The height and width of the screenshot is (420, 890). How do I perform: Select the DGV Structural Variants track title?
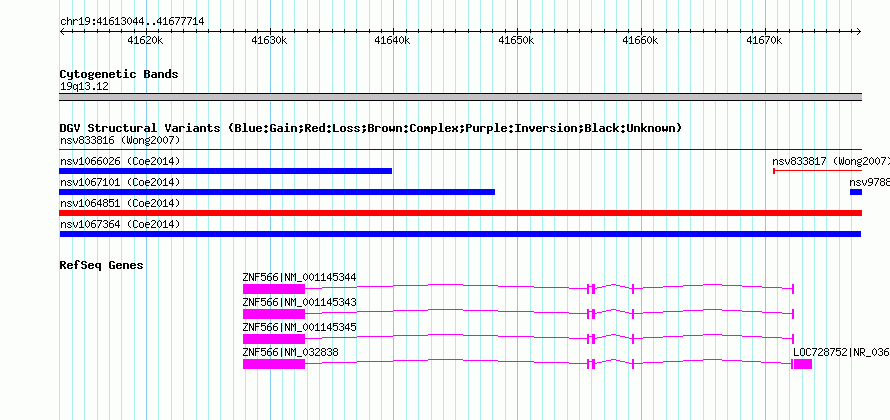click(371, 128)
